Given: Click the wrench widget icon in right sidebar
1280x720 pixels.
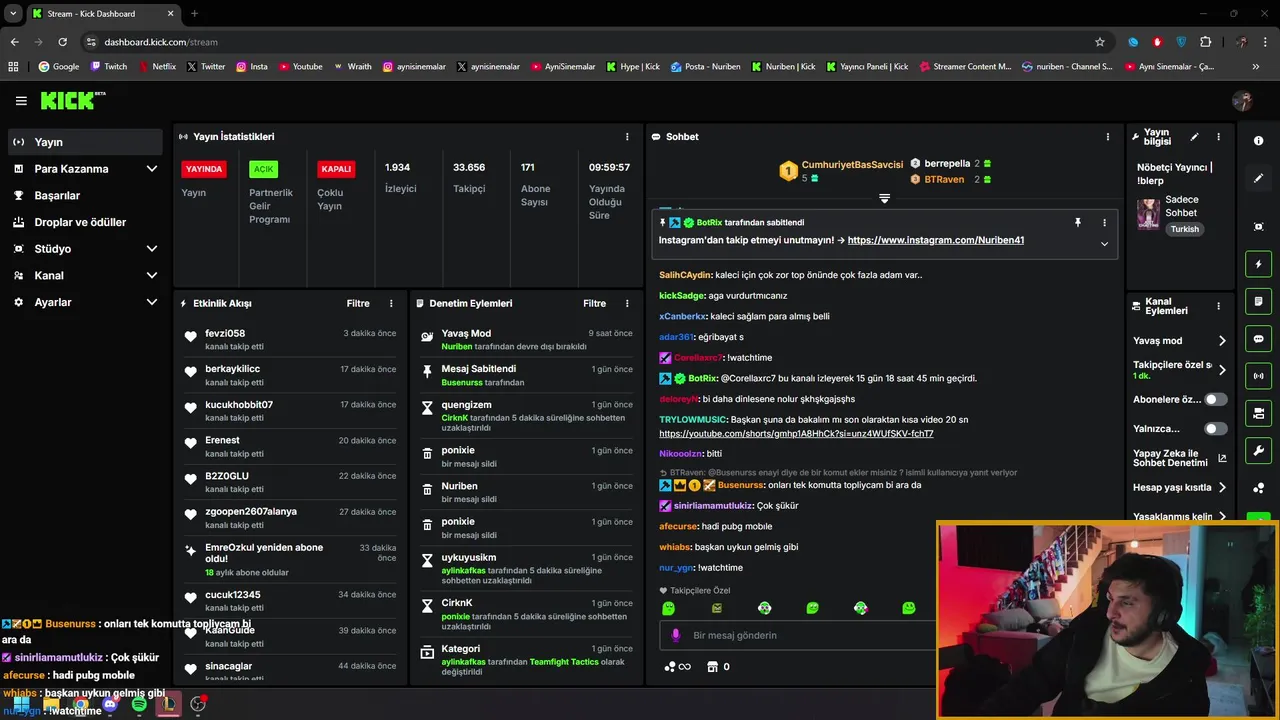Looking at the screenshot, I should [1258, 451].
